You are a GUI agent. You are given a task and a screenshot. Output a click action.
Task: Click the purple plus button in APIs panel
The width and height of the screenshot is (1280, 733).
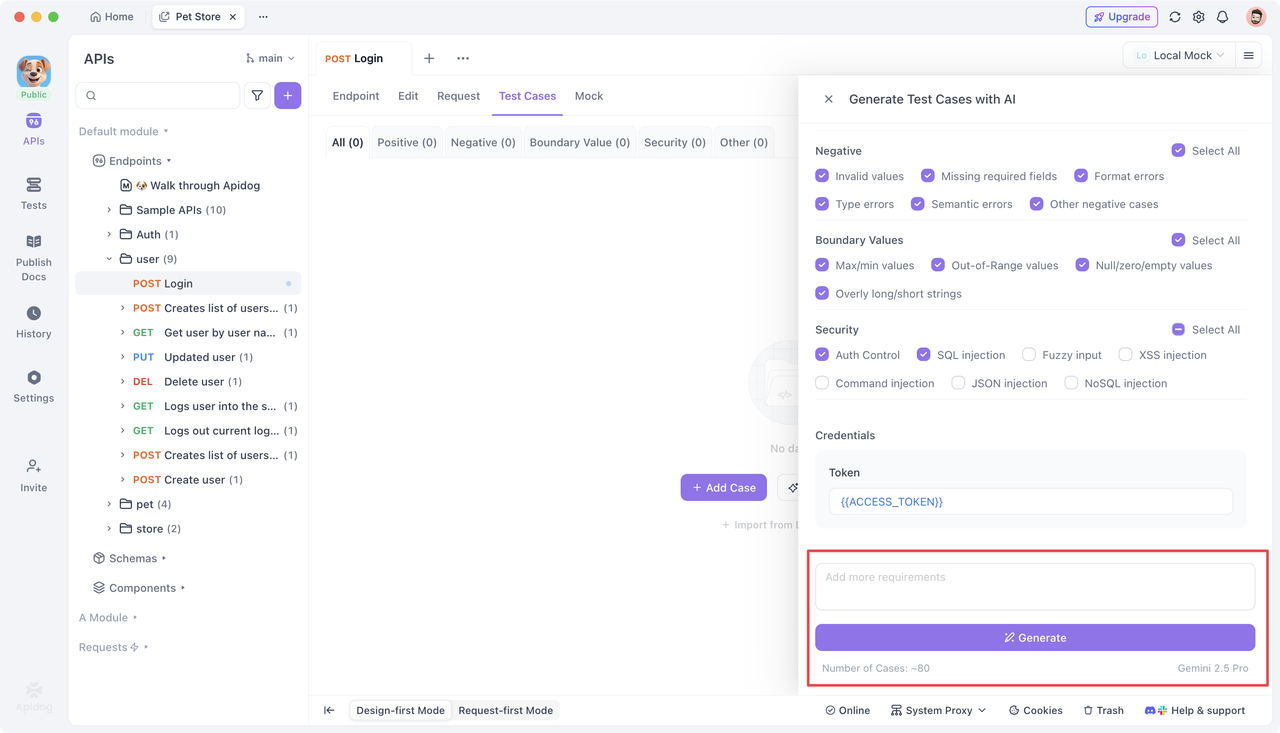[x=288, y=96]
